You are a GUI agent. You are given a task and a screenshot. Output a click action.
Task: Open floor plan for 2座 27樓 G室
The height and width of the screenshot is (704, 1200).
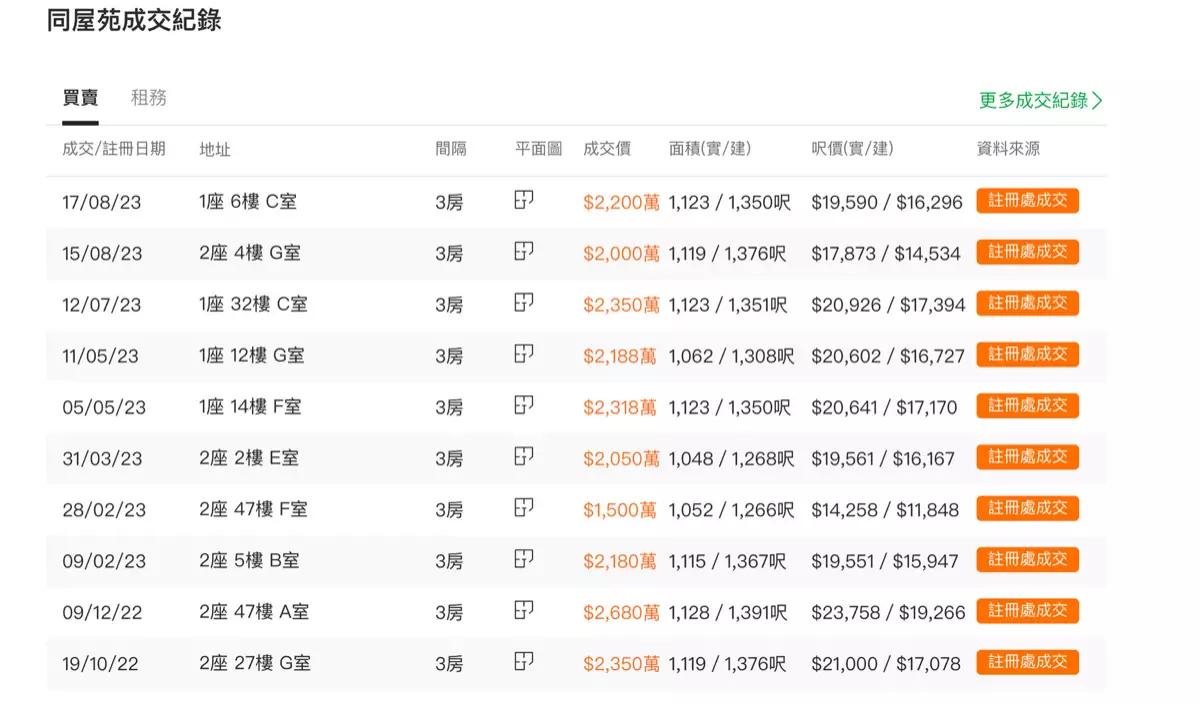point(524,661)
